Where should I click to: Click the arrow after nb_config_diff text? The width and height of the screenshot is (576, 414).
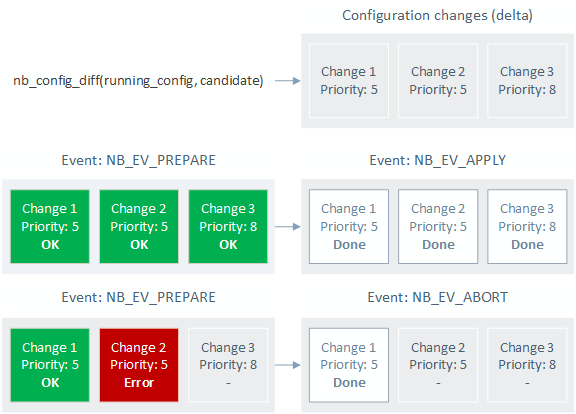tap(288, 81)
